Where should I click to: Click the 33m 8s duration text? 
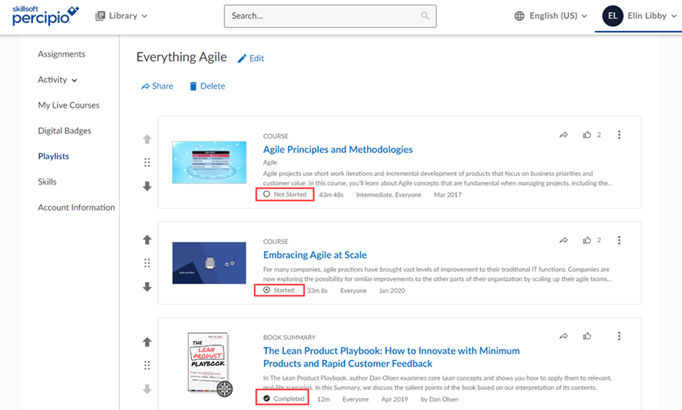[x=317, y=290]
